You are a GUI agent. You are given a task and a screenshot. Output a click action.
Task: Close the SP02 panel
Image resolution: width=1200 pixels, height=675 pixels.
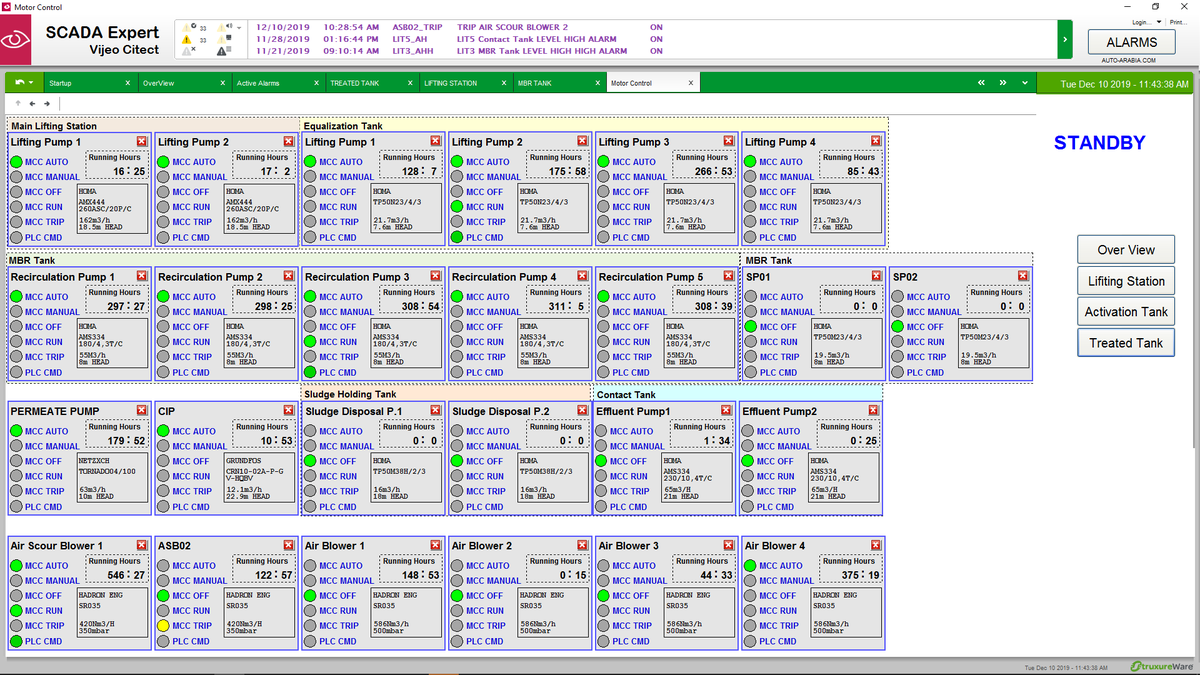1022,277
